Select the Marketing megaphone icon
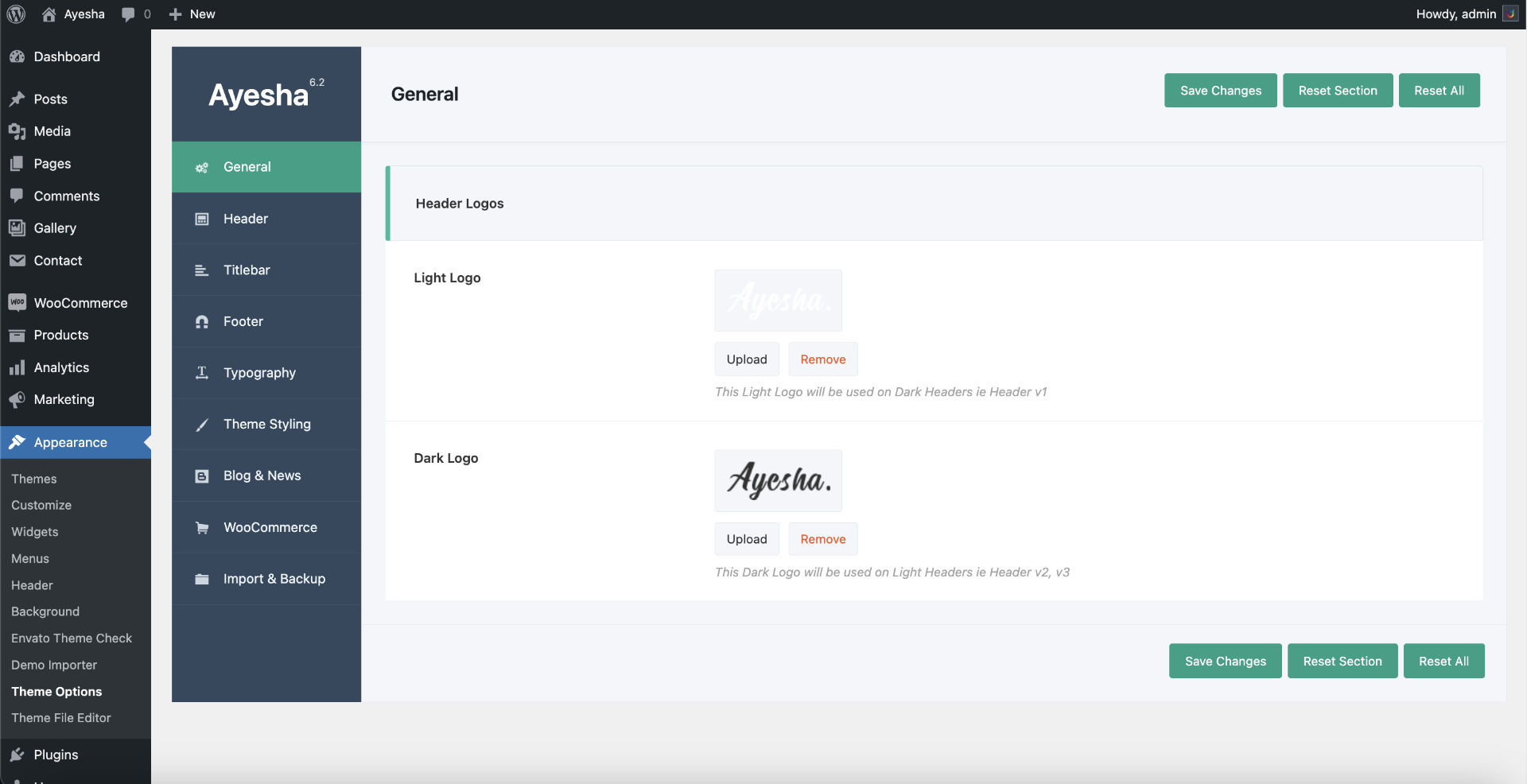This screenshot has width=1527, height=784. [x=17, y=399]
